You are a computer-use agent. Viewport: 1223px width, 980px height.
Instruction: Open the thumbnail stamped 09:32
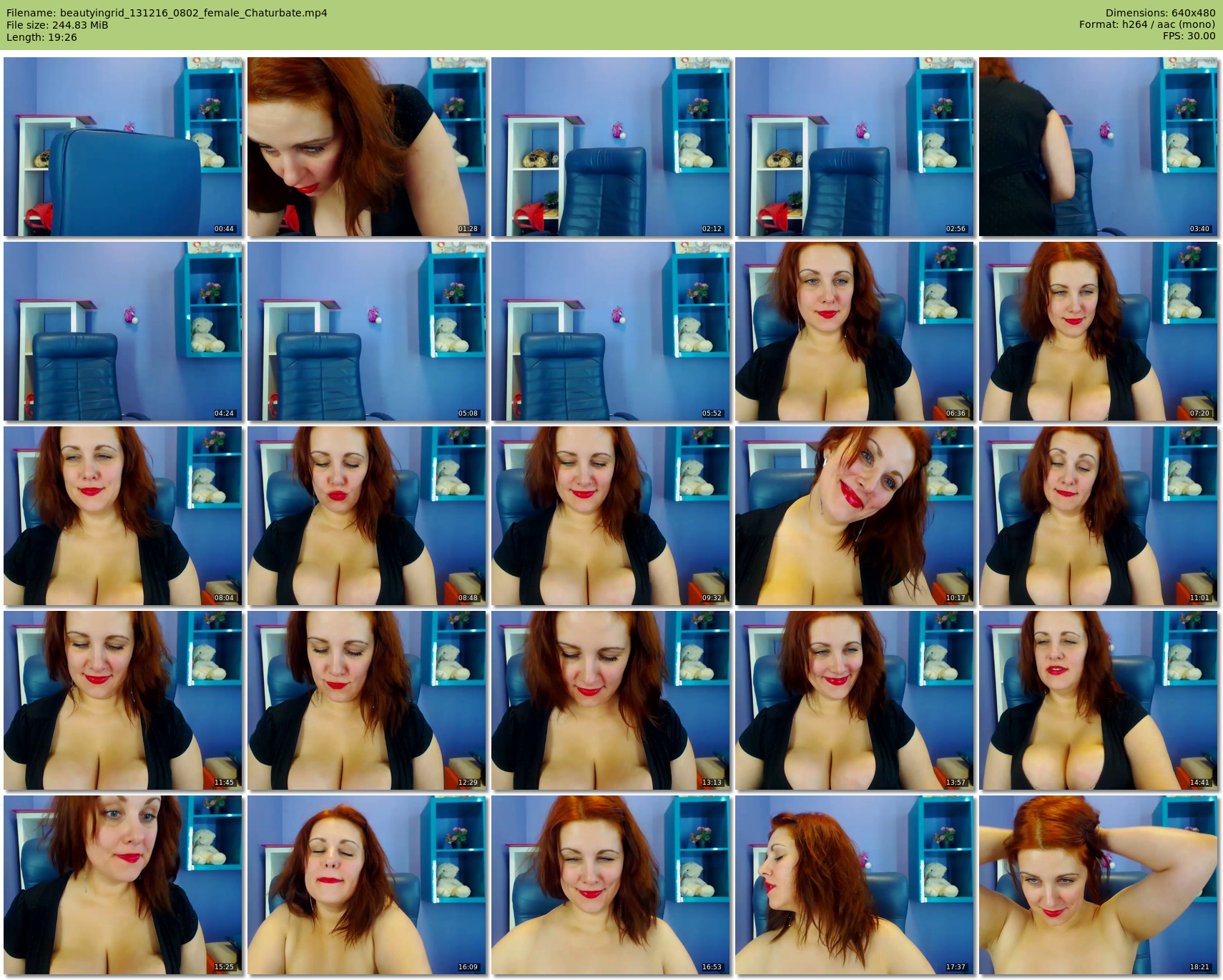[x=611, y=516]
